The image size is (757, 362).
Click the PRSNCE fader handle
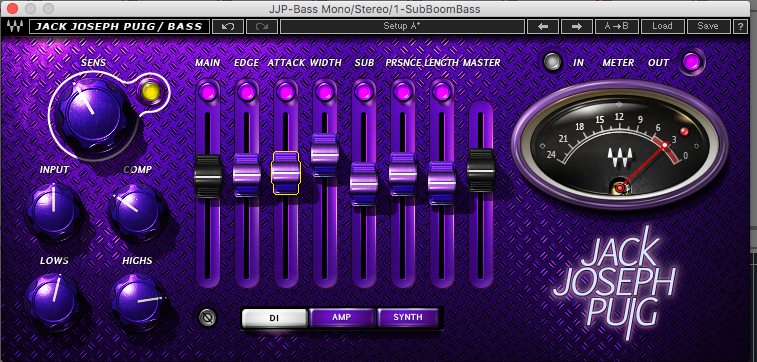point(403,174)
